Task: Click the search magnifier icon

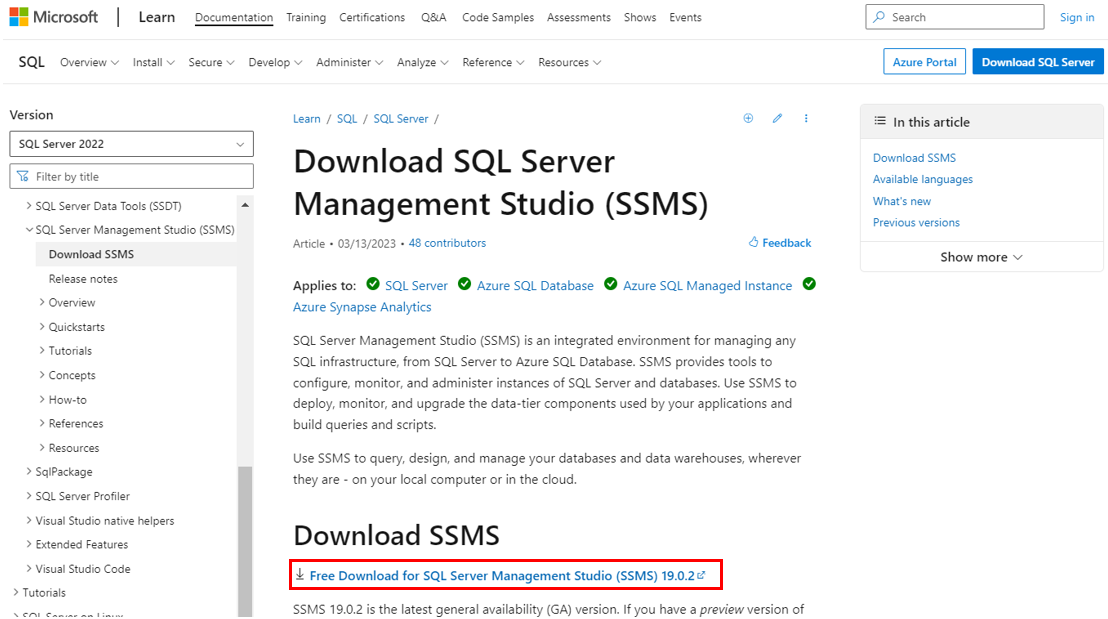Action: tap(879, 17)
